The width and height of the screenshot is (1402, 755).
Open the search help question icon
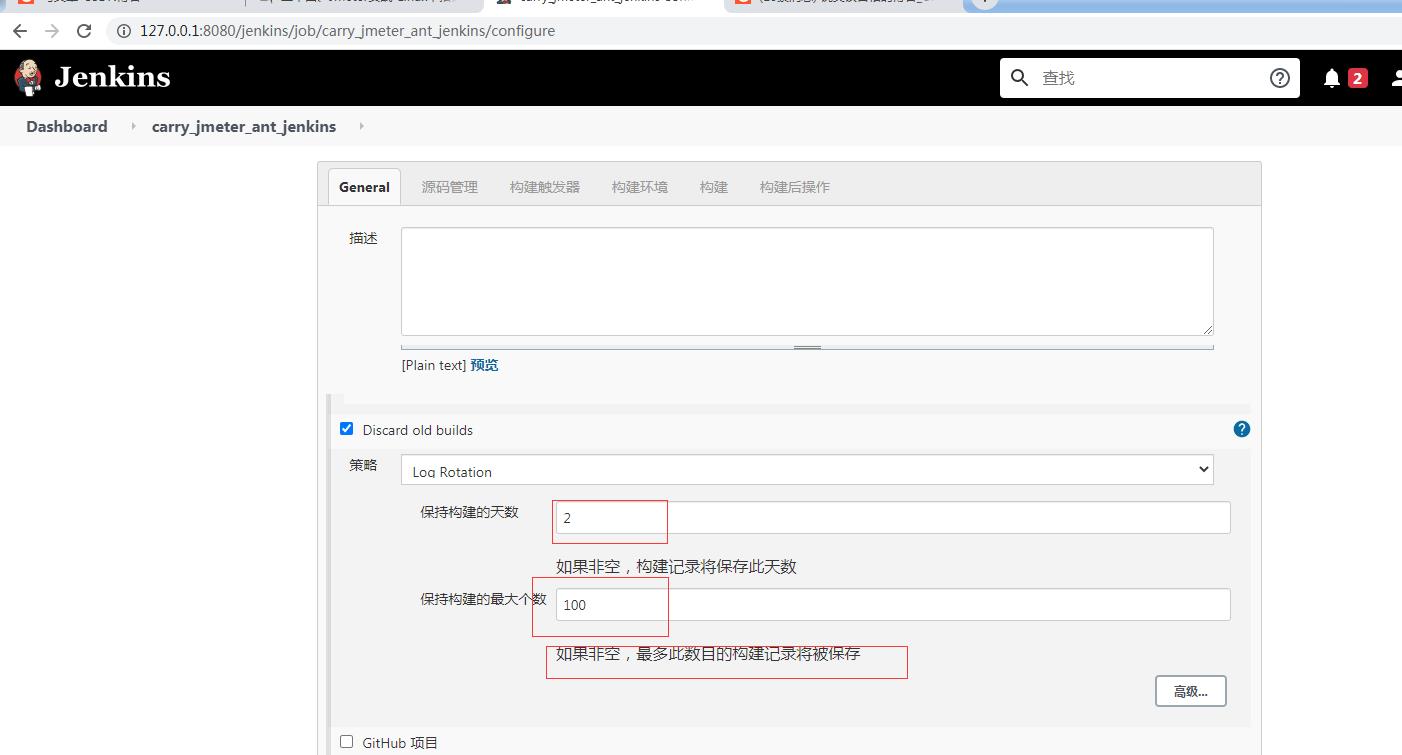[1279, 78]
